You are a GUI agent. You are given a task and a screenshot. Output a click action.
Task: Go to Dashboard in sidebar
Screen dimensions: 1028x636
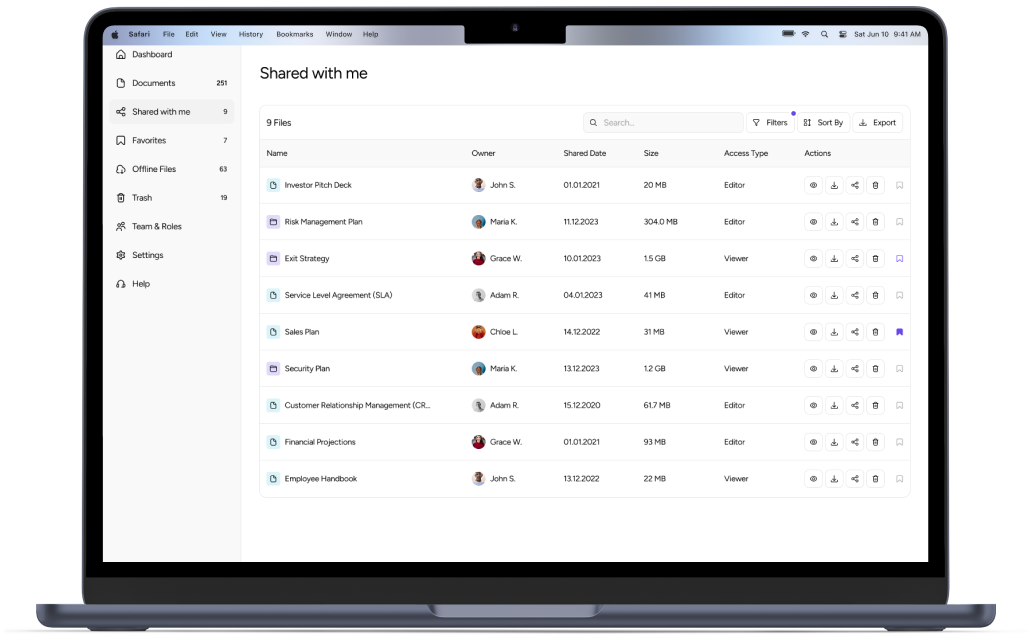coord(172,54)
